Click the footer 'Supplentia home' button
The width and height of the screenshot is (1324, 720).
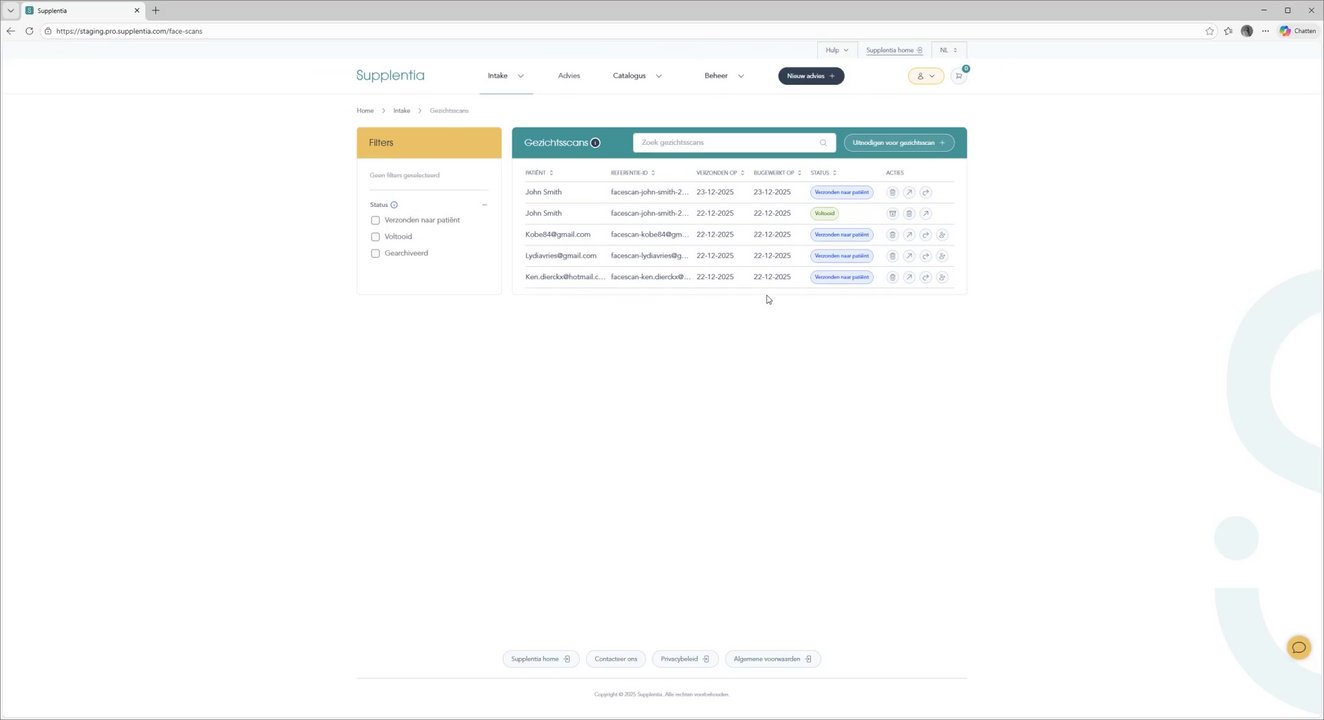[540, 659]
